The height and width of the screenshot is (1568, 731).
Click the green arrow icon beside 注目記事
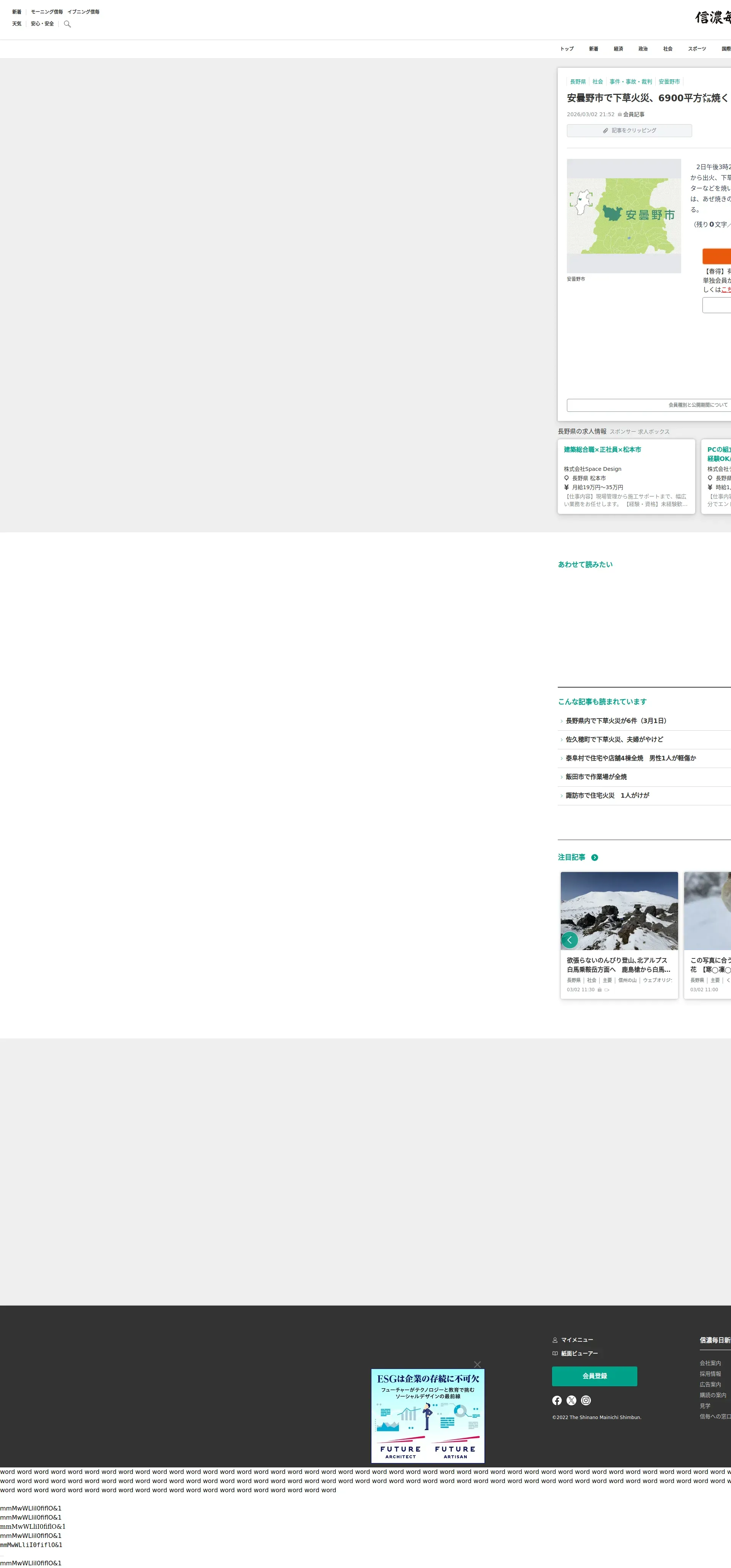pos(595,857)
